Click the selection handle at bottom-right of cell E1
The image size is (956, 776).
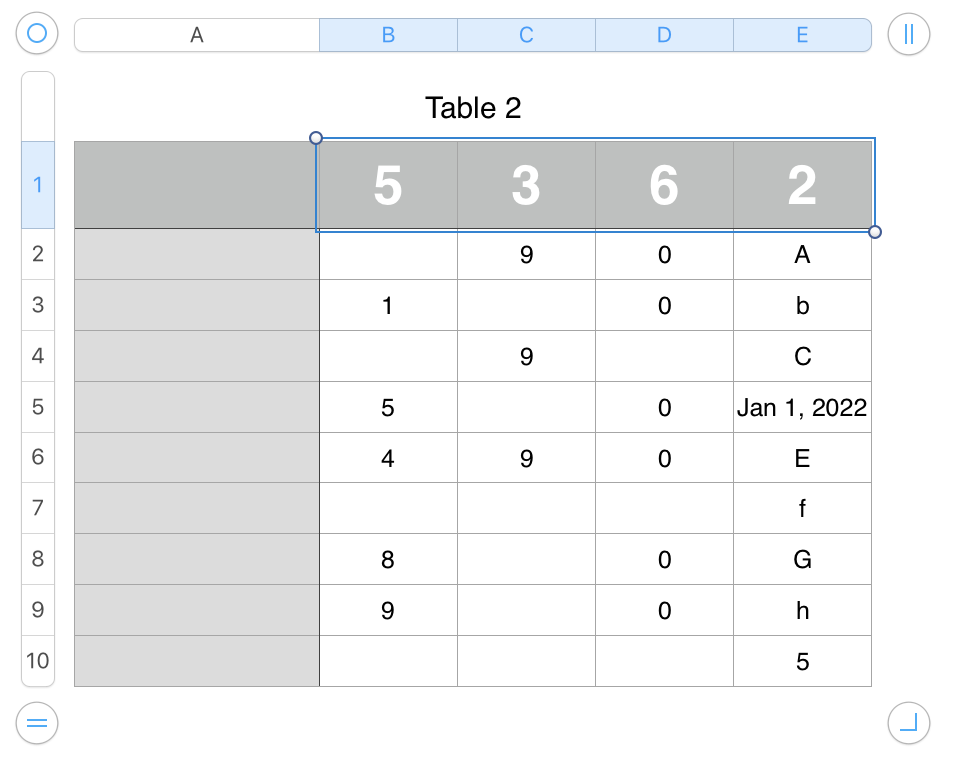click(x=875, y=232)
